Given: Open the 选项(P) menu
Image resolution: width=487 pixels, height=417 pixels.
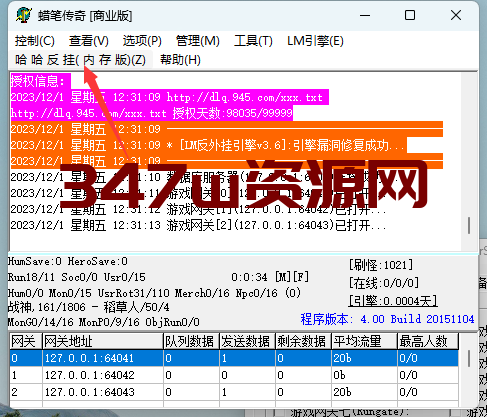Looking at the screenshot, I should point(142,41).
